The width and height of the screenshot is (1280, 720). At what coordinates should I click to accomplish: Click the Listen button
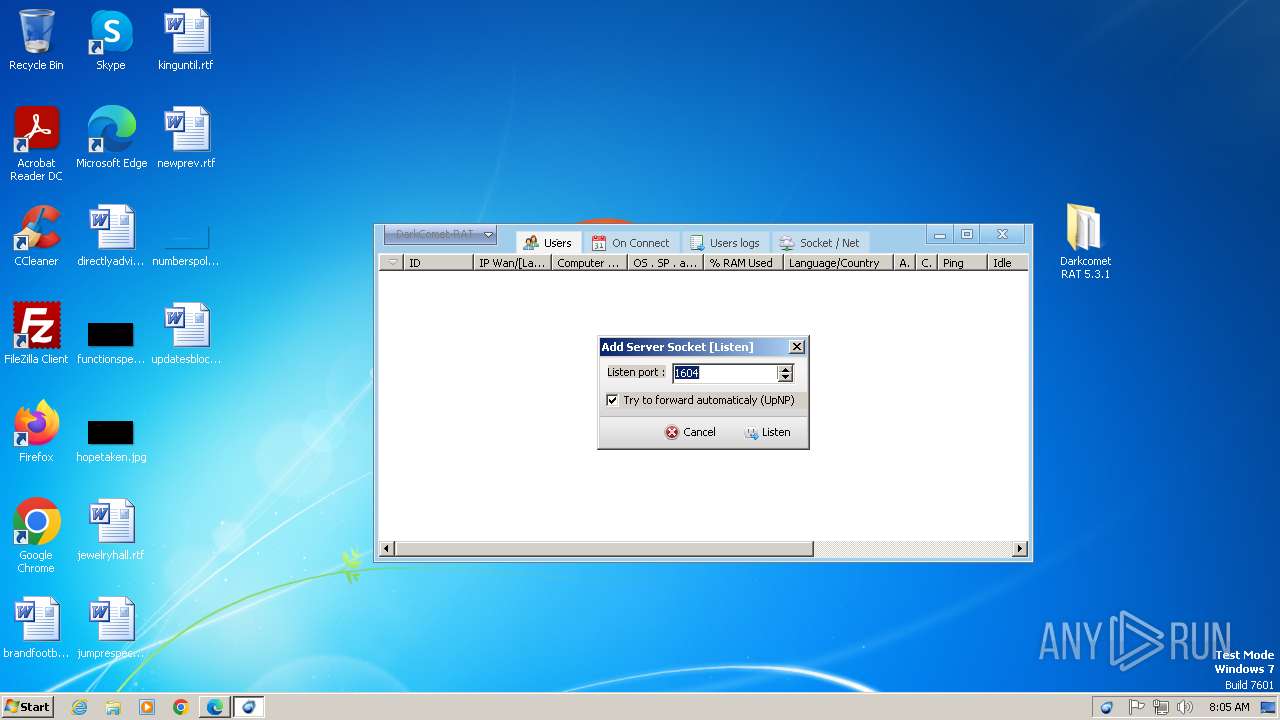point(767,432)
